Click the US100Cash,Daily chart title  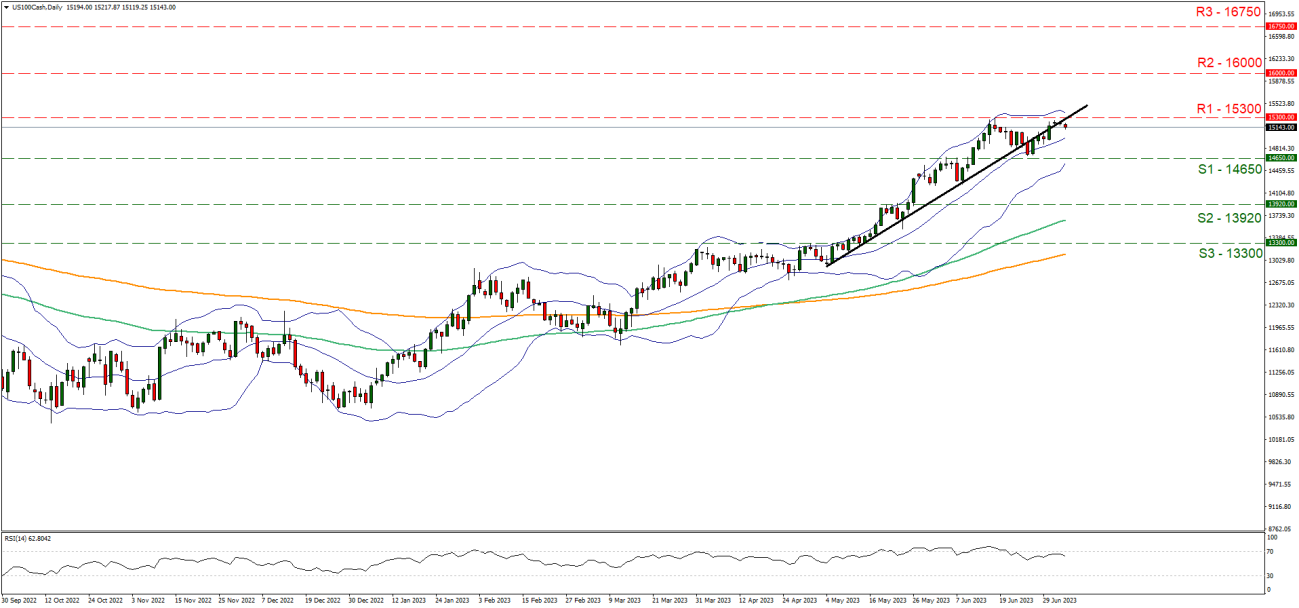pos(36,7)
